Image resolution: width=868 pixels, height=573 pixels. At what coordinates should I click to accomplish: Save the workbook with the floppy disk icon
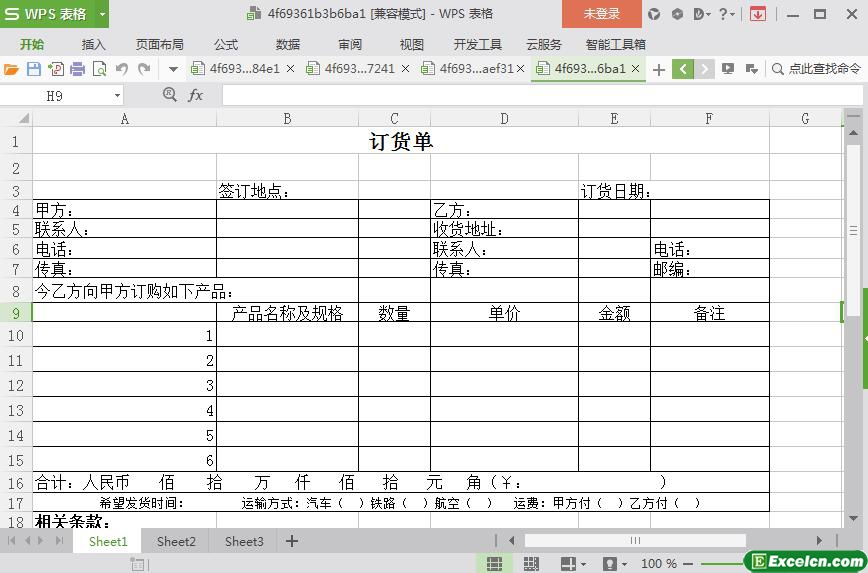[x=34, y=69]
